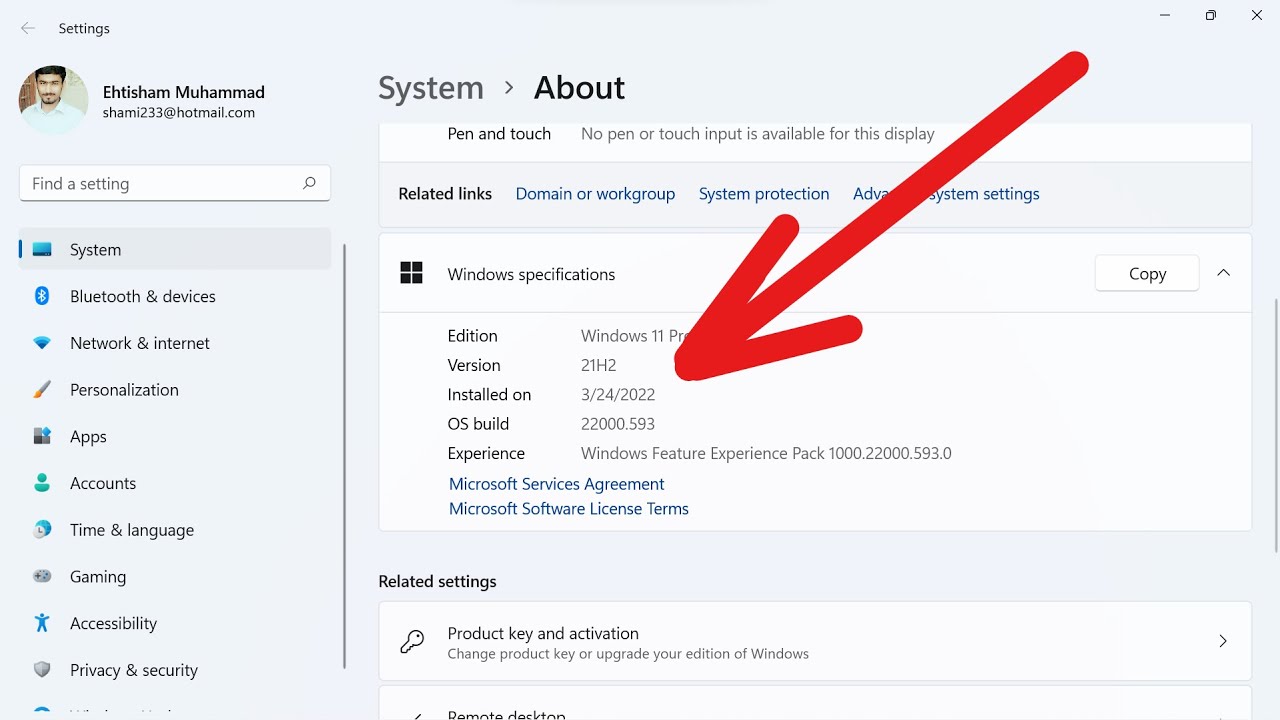The width and height of the screenshot is (1280, 720).
Task: Select Apps text in the sidebar
Action: tap(88, 437)
